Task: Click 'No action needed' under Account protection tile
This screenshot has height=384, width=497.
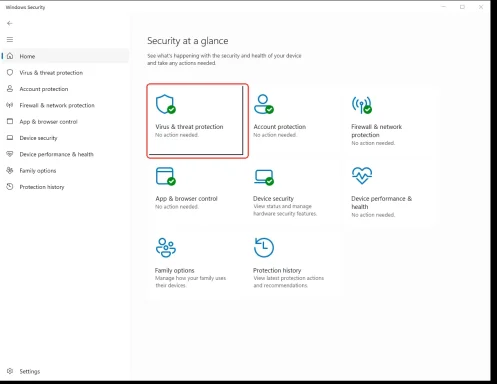Action: 275,135
